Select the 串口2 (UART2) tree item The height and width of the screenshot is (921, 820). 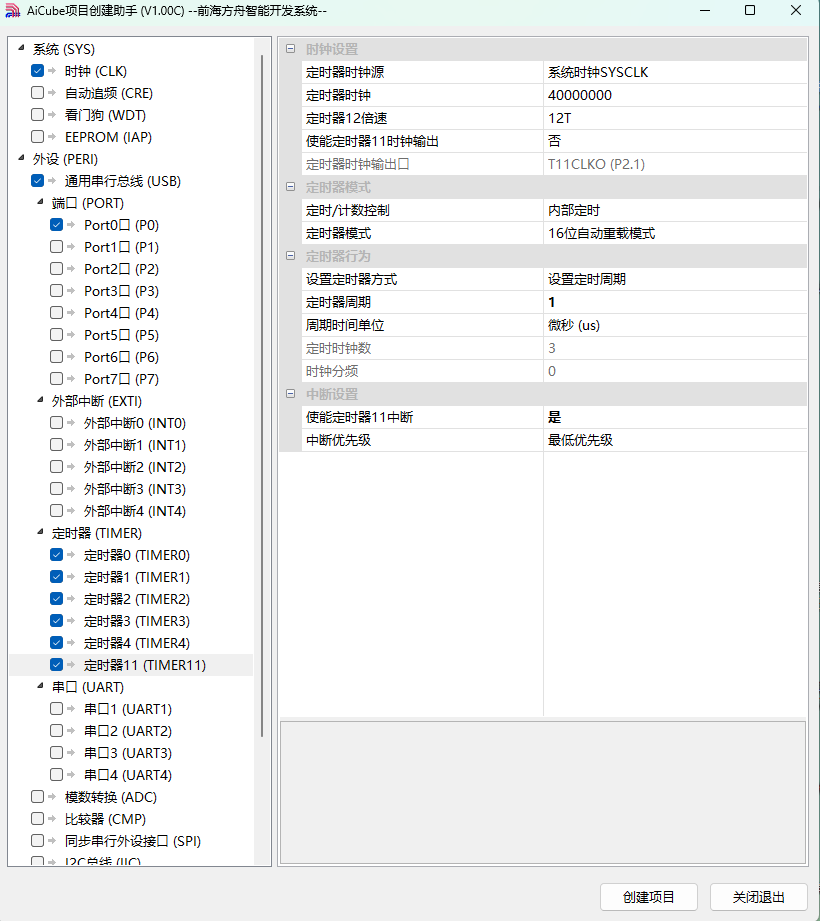pos(128,731)
